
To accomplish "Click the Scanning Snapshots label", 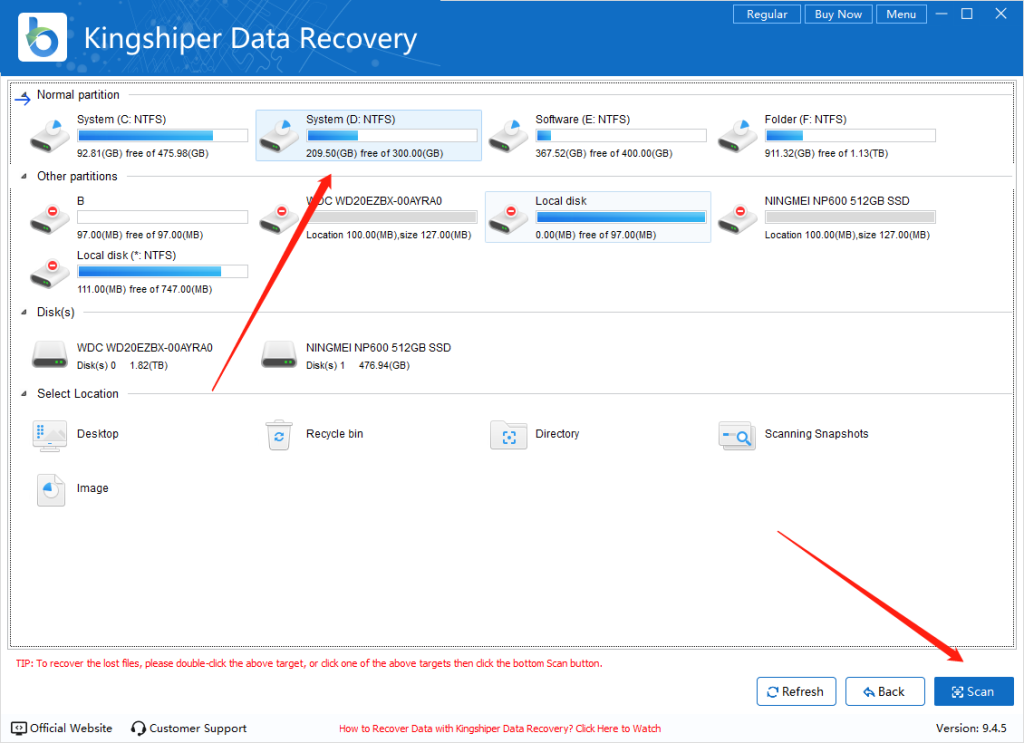I will [816, 434].
